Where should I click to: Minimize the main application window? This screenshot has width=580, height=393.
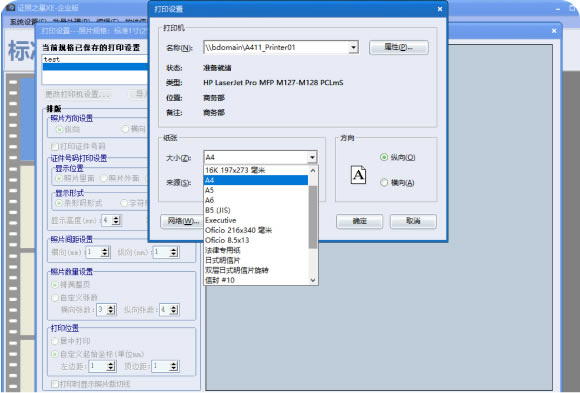(x=558, y=9)
